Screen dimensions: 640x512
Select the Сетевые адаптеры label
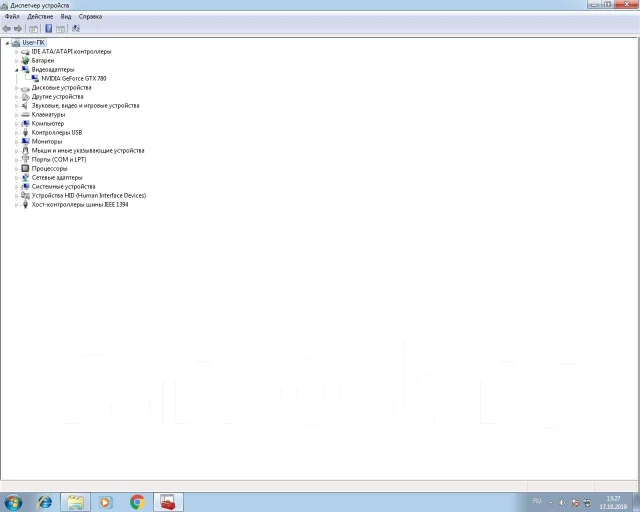(x=57, y=178)
